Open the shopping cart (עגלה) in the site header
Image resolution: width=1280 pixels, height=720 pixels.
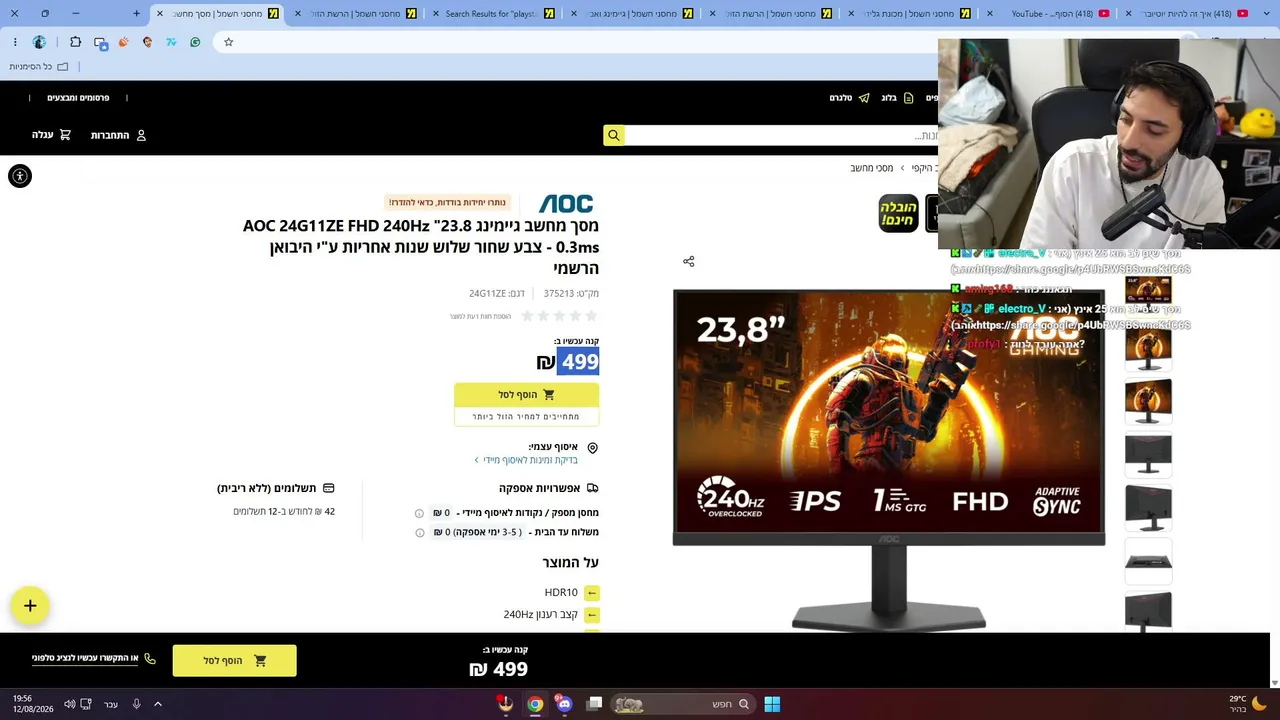click(x=51, y=135)
